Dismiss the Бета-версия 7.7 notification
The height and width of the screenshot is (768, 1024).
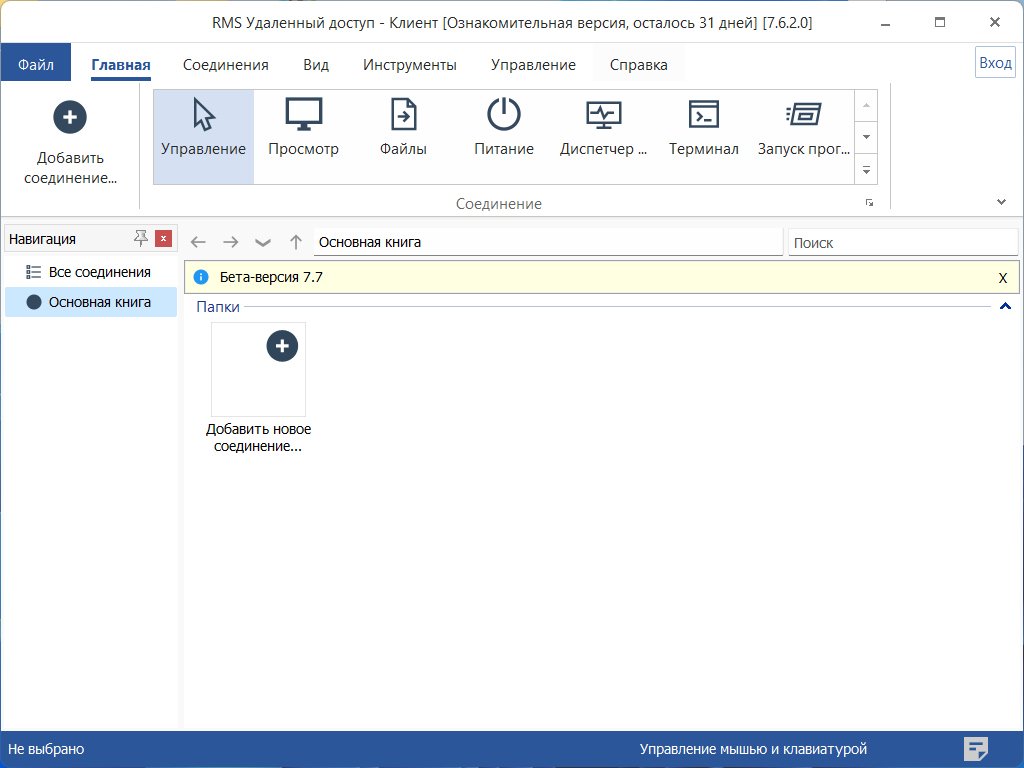point(1002,278)
